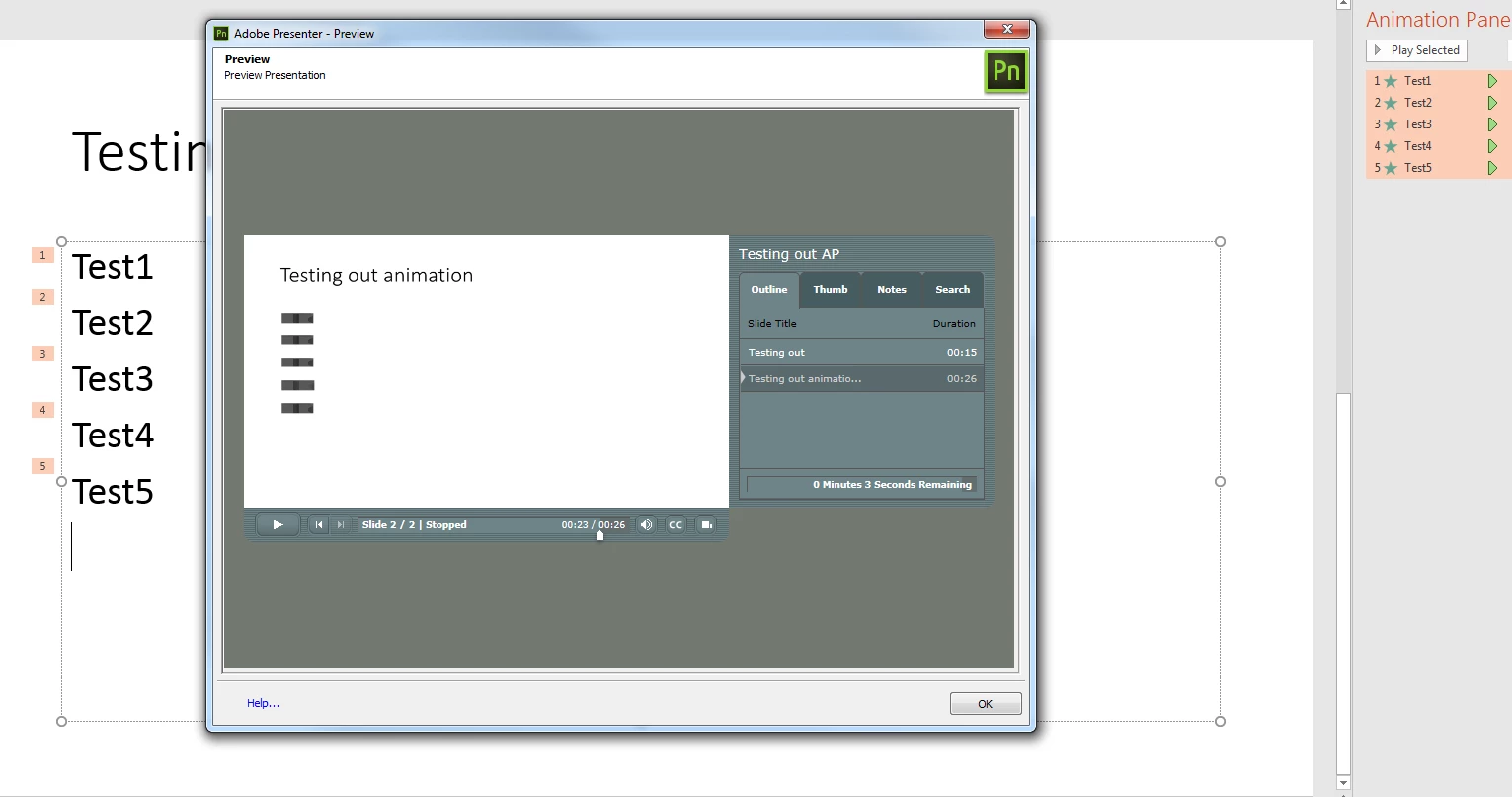Click animation tag 5 on the slide
Image resolution: width=1512 pixels, height=797 pixels.
click(x=42, y=466)
